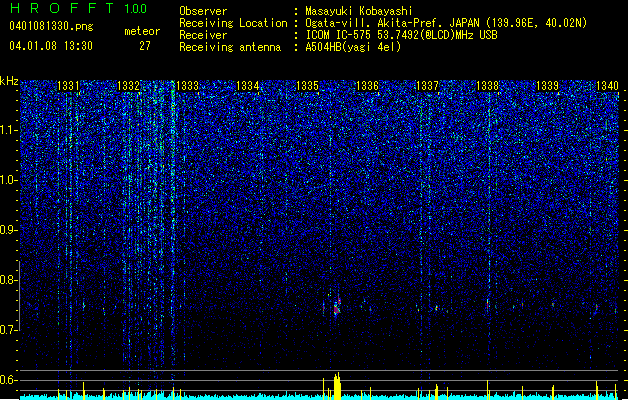
Task: Click the 1331 time marker
Action: (68, 86)
